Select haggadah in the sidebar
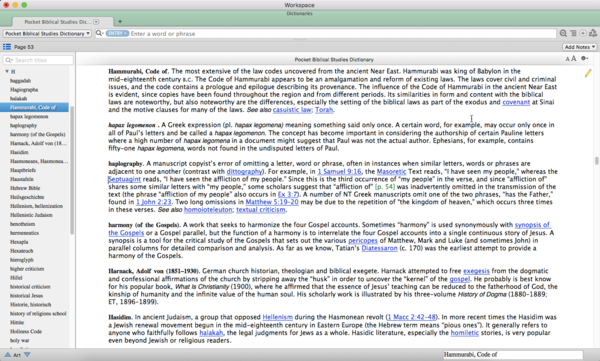 coord(20,80)
